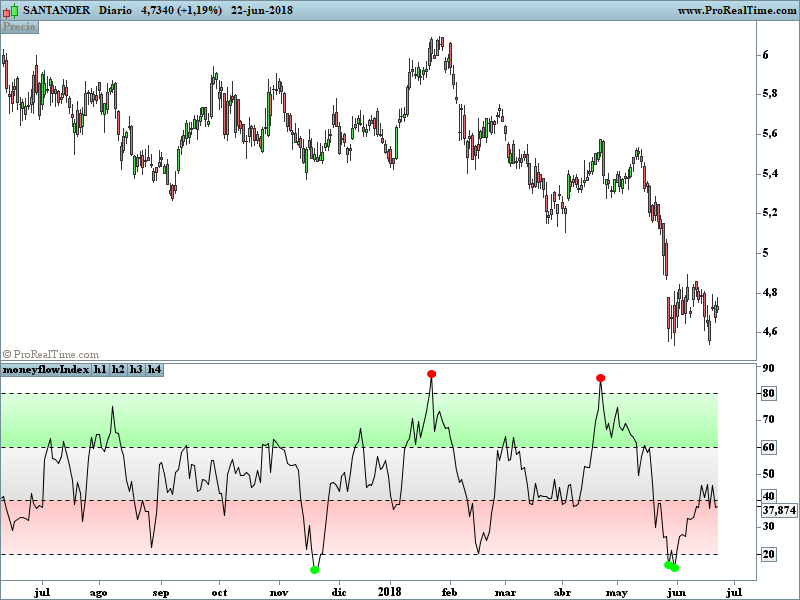800x600 pixels.
Task: Click the SANTANDER instrument name
Action: (57, 10)
